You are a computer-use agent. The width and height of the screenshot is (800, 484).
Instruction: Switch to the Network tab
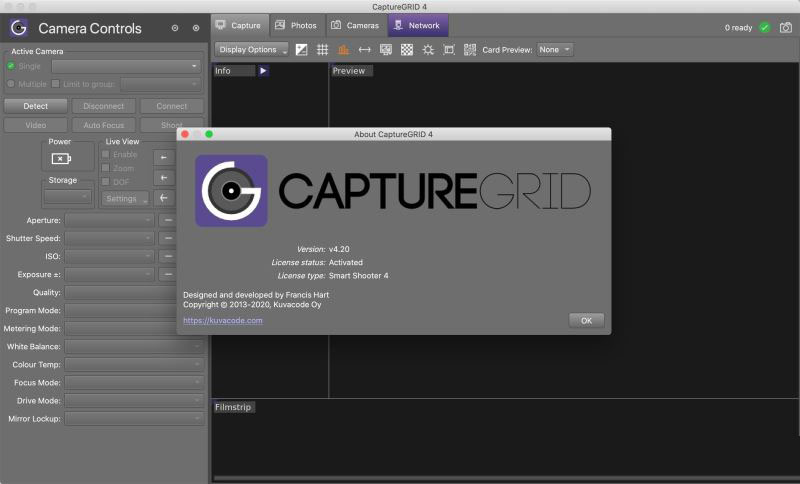pyautogui.click(x=418, y=26)
